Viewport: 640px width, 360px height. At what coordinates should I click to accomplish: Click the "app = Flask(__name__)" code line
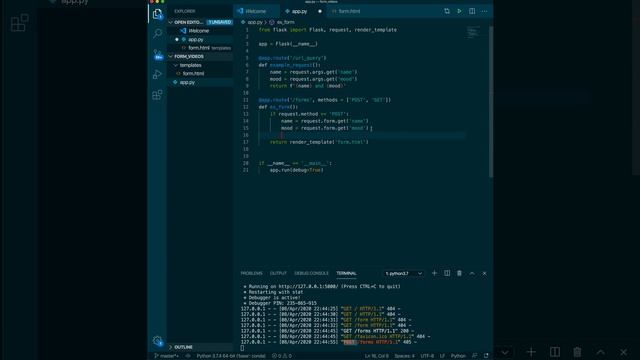288,44
